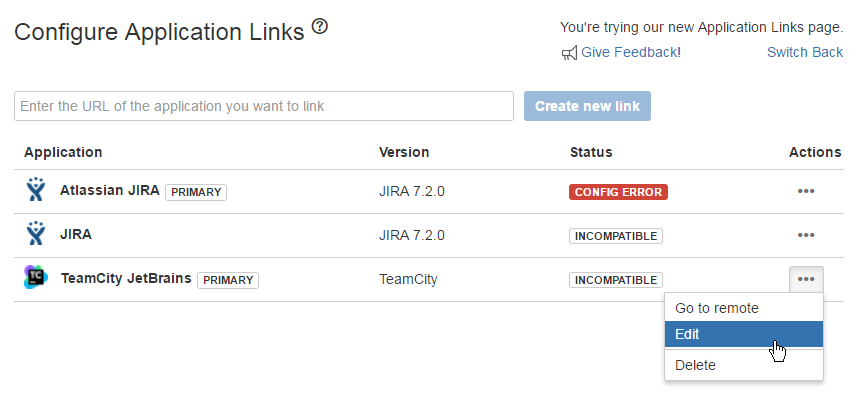
Task: Click the PRIMARY badge beside TeamCity JetBrains
Action: point(228,280)
